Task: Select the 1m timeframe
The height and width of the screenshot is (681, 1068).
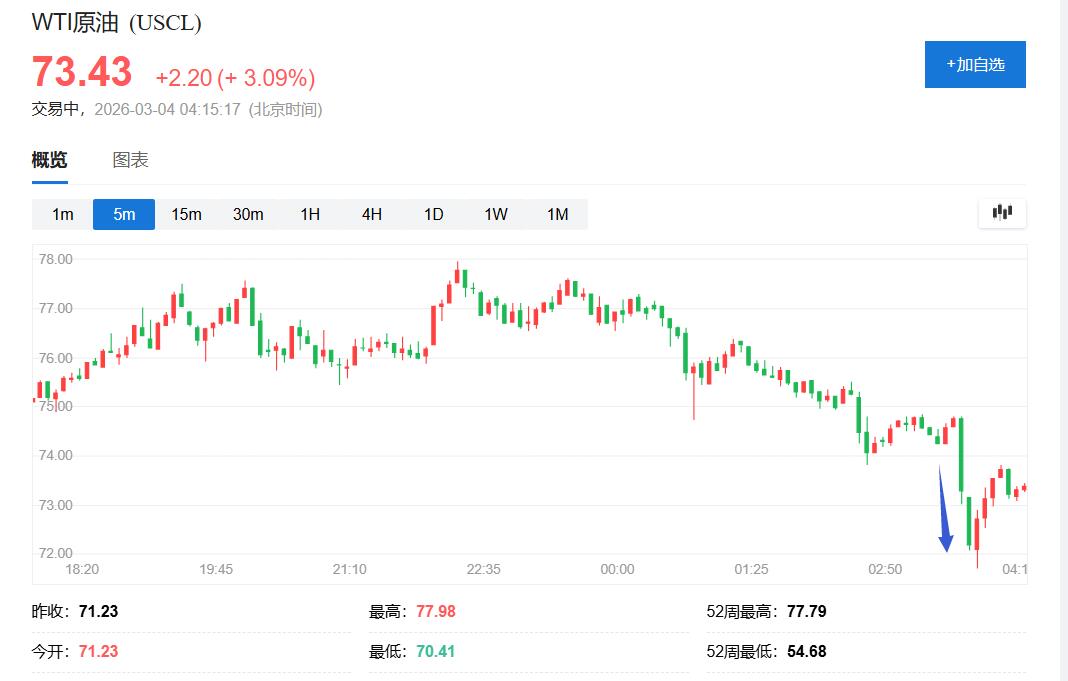Action: [63, 214]
